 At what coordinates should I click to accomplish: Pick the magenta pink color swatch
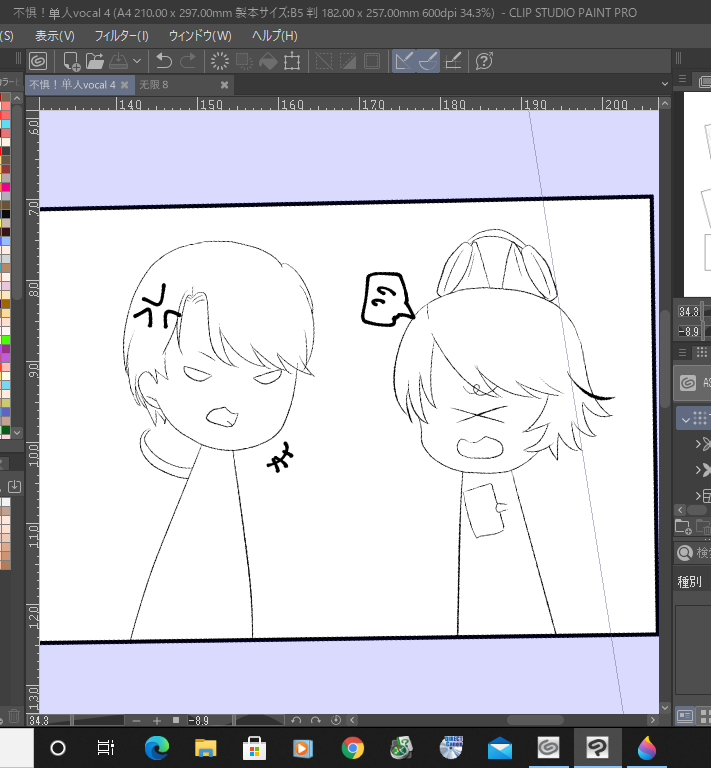[5, 187]
